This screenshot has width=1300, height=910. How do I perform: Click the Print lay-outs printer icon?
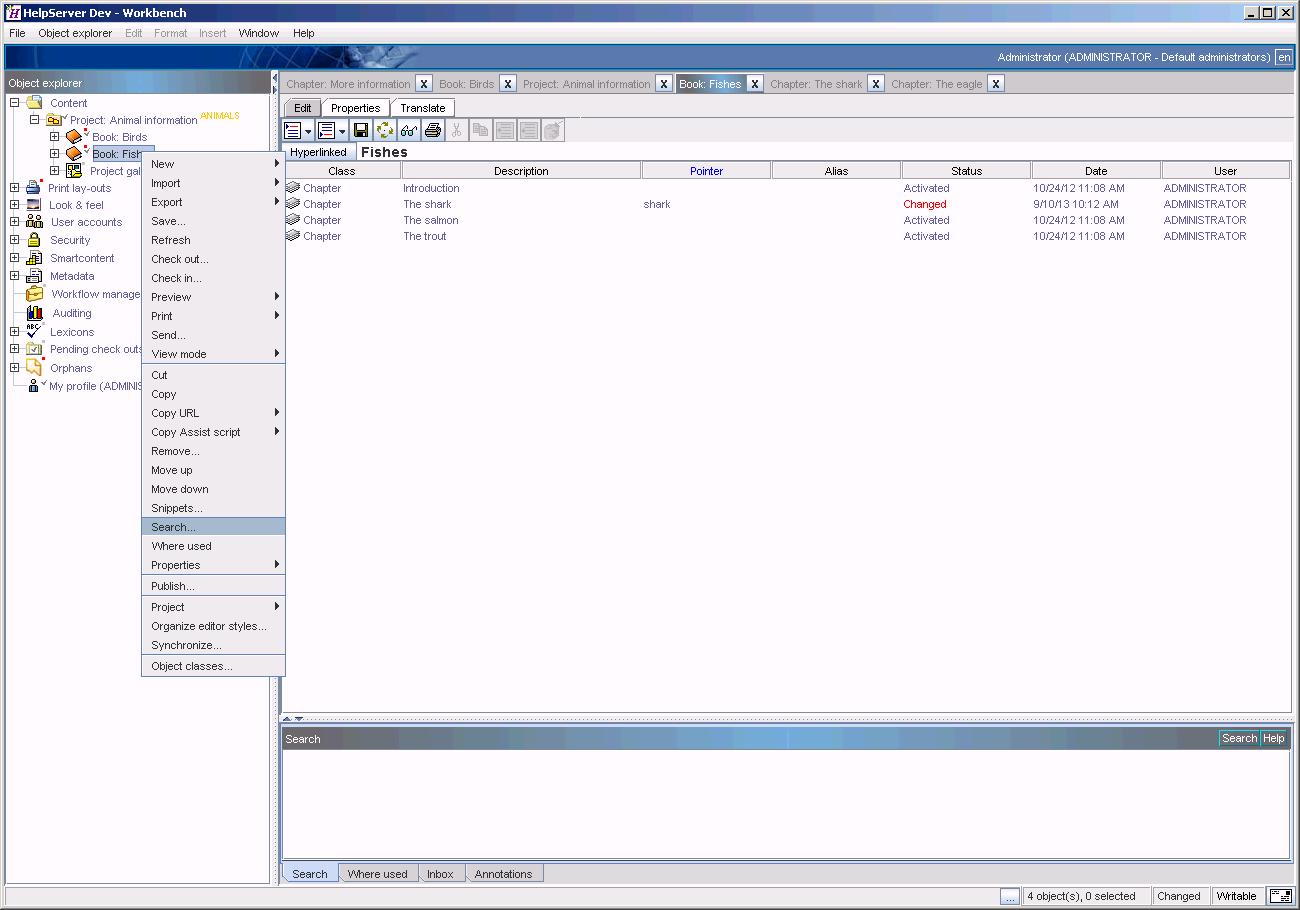pos(33,187)
